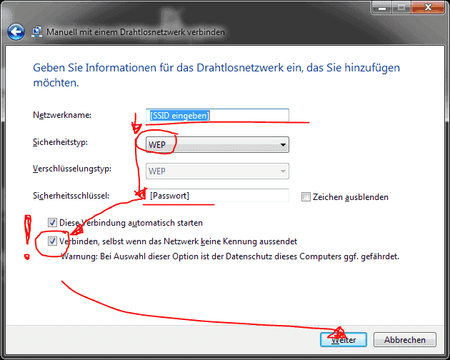
Task: Close the dialog with the X button
Action: click(x=428, y=7)
